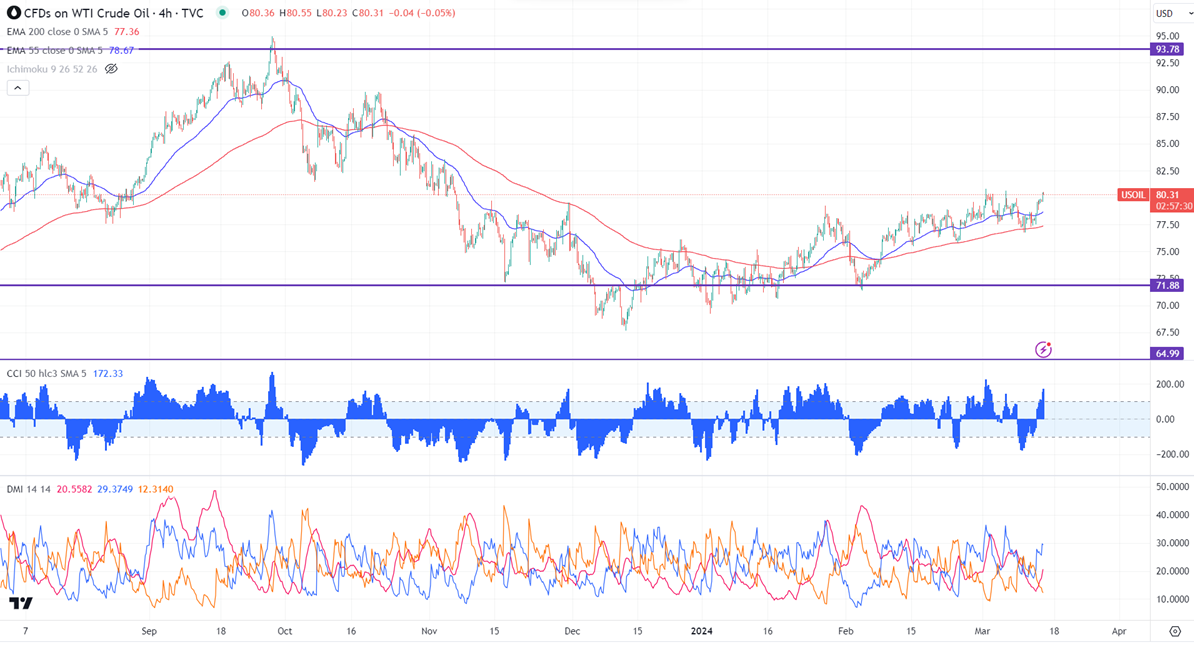Click the DMI +DI value 29.3749
This screenshot has width=1194, height=645.
tap(115, 489)
